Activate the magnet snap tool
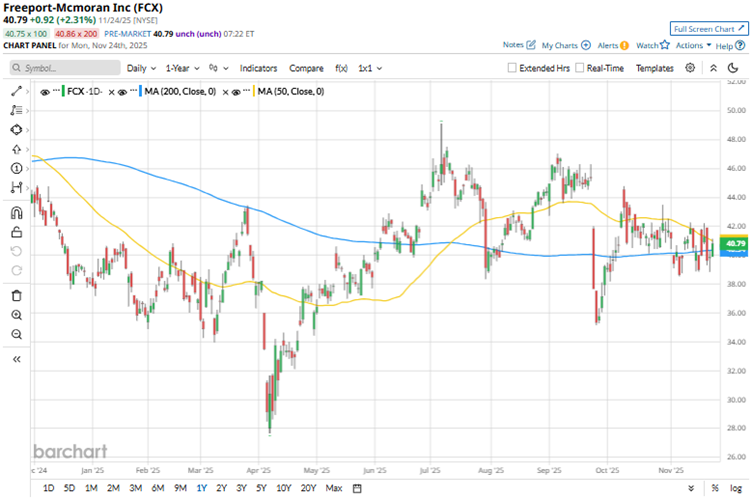 pos(16,212)
